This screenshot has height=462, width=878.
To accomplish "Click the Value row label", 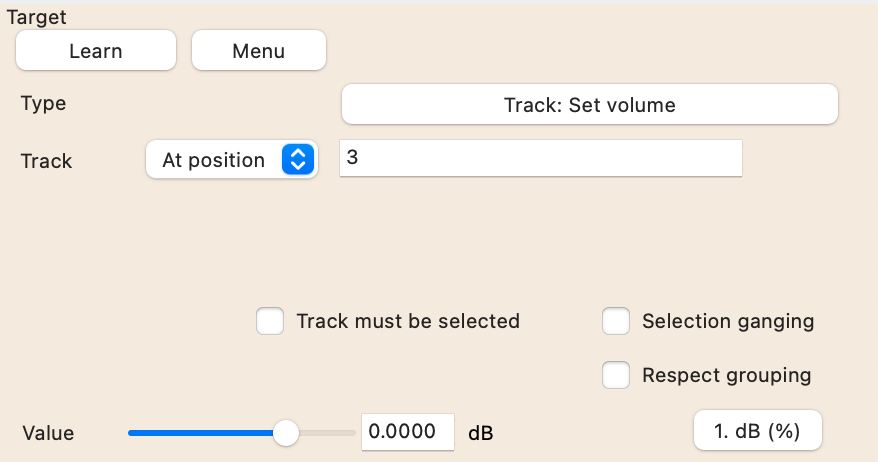I will [x=48, y=433].
